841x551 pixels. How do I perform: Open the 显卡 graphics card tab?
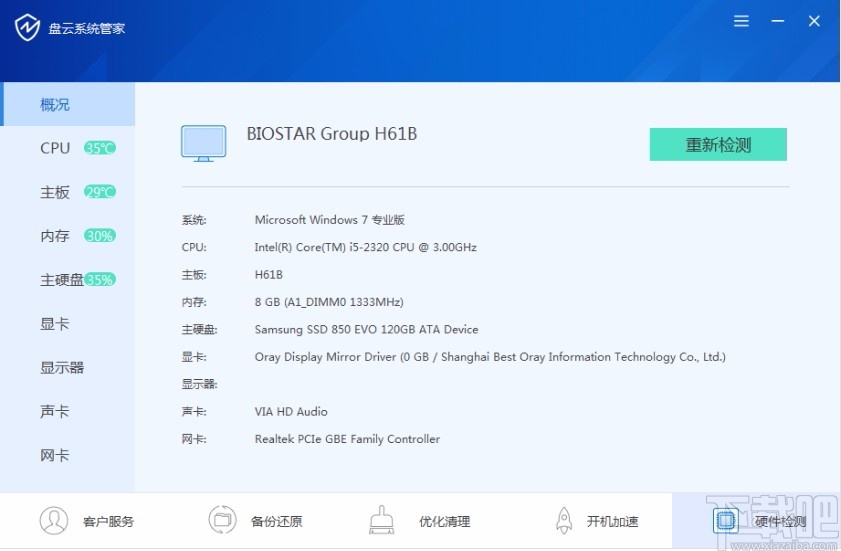(x=68, y=324)
